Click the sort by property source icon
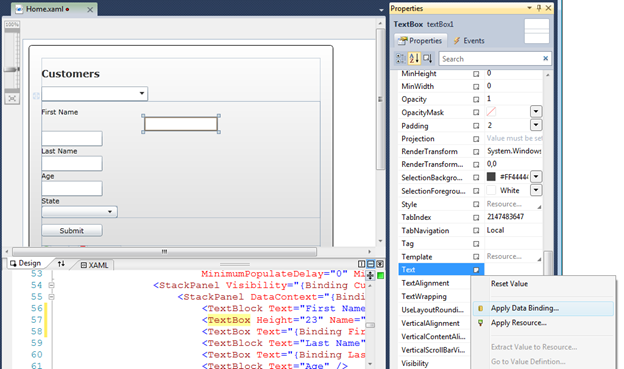The image size is (624, 369). coord(427,59)
